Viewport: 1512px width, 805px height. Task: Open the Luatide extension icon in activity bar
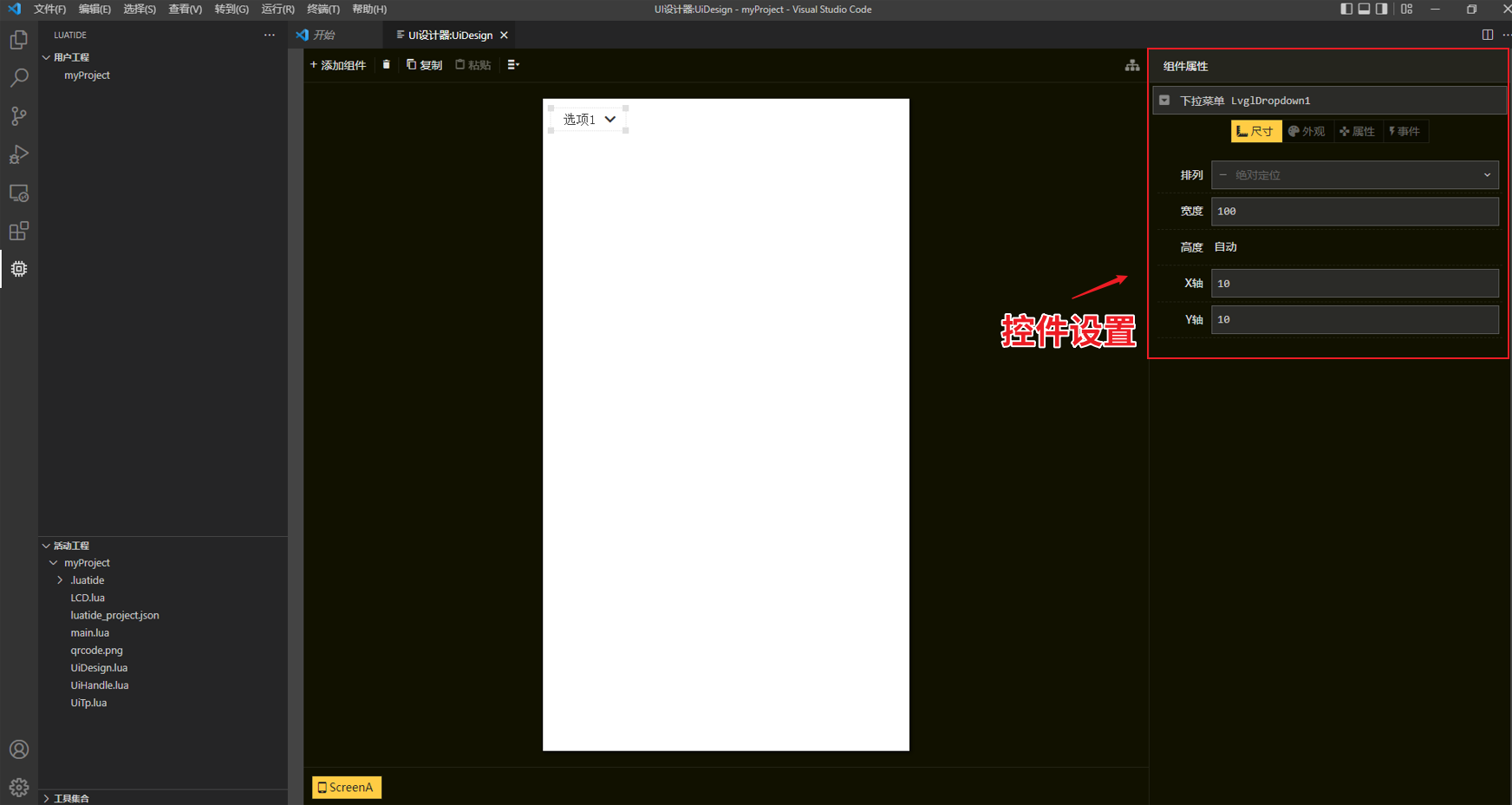(x=19, y=269)
